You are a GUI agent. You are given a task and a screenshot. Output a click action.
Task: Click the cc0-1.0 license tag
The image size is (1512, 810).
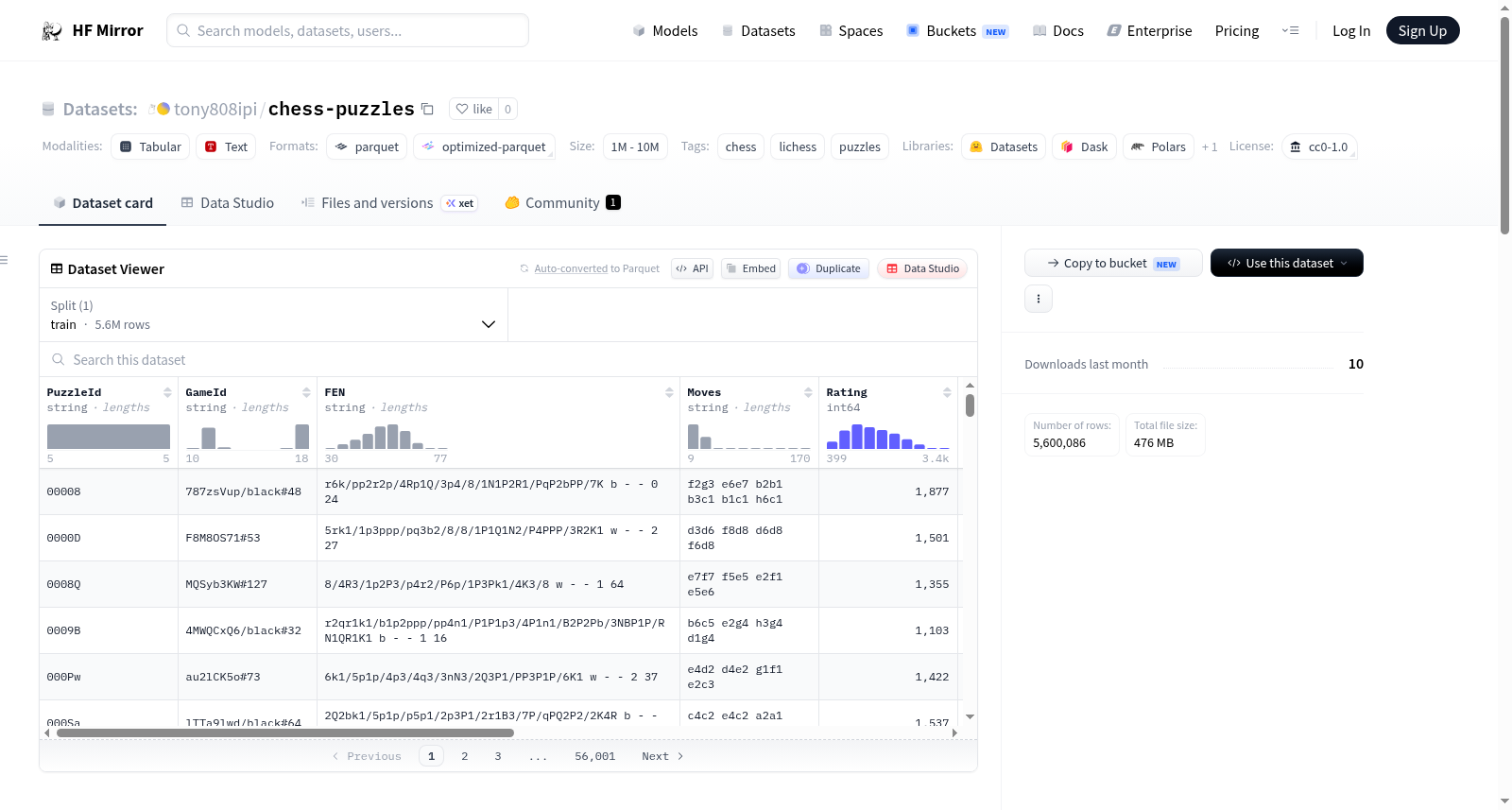coord(1319,146)
